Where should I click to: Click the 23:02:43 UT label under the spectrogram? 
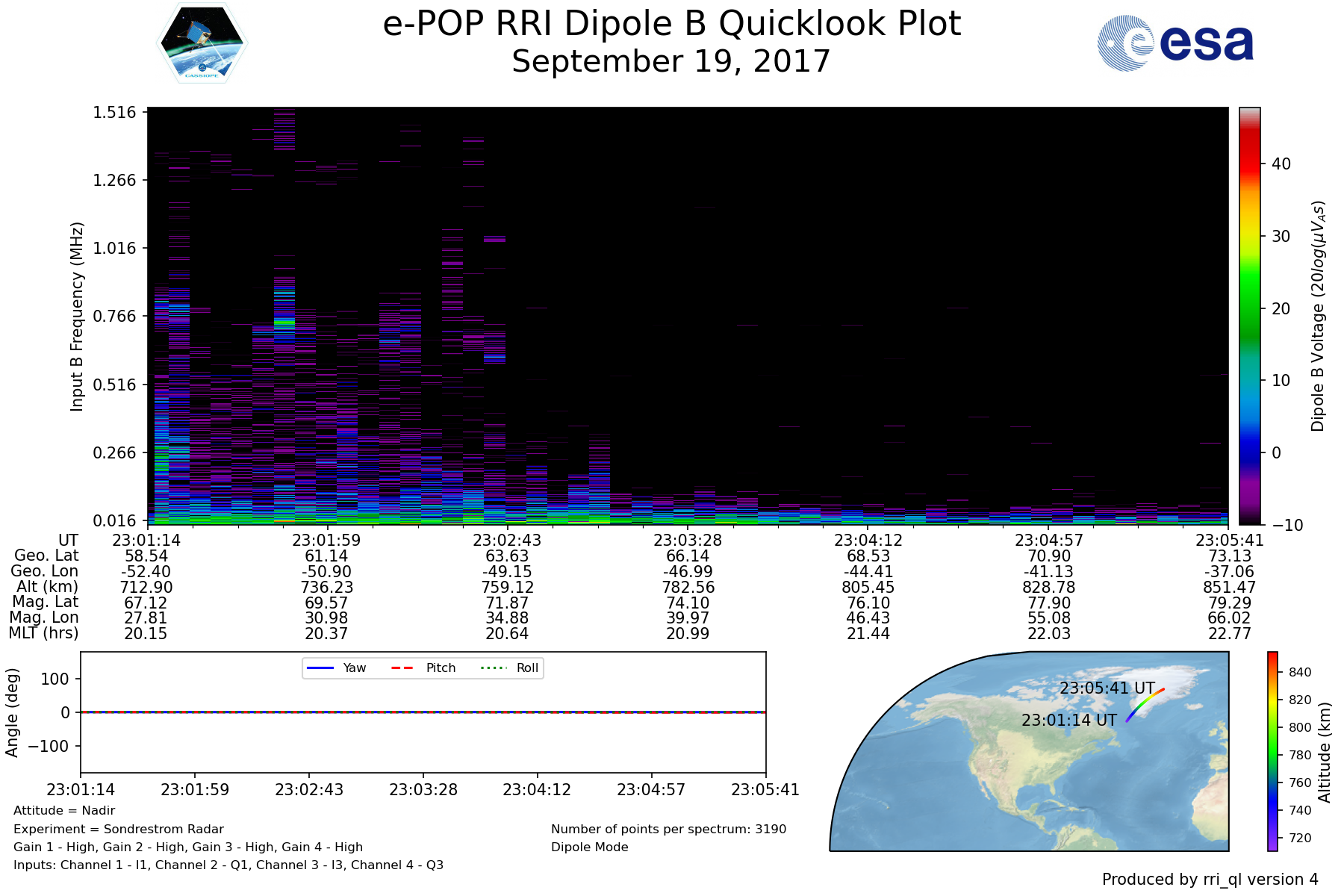(507, 540)
